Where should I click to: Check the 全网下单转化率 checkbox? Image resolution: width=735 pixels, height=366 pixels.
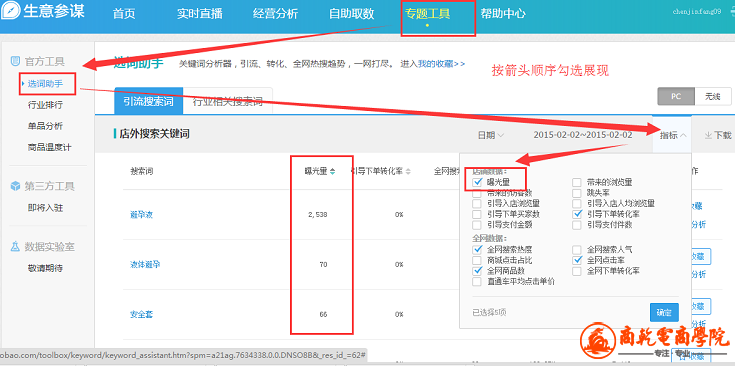pos(577,271)
